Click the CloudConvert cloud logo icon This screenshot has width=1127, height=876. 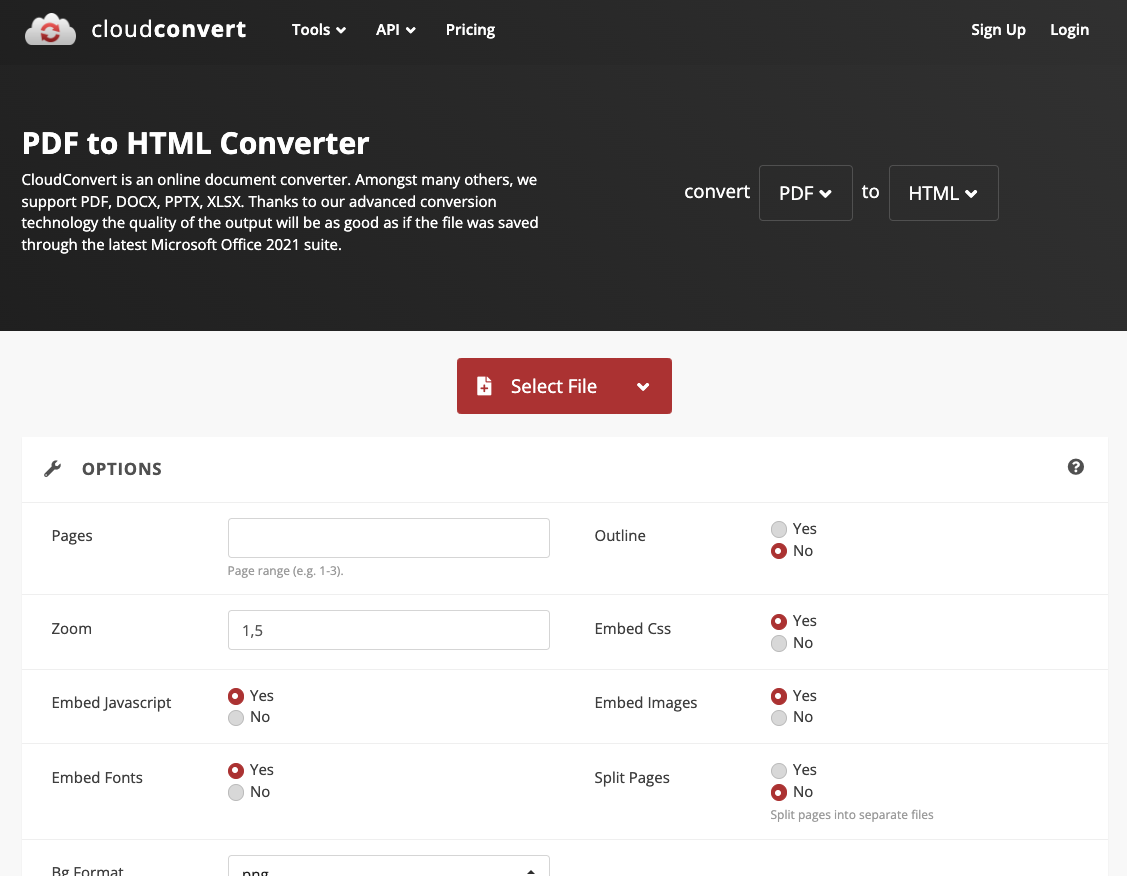point(50,29)
